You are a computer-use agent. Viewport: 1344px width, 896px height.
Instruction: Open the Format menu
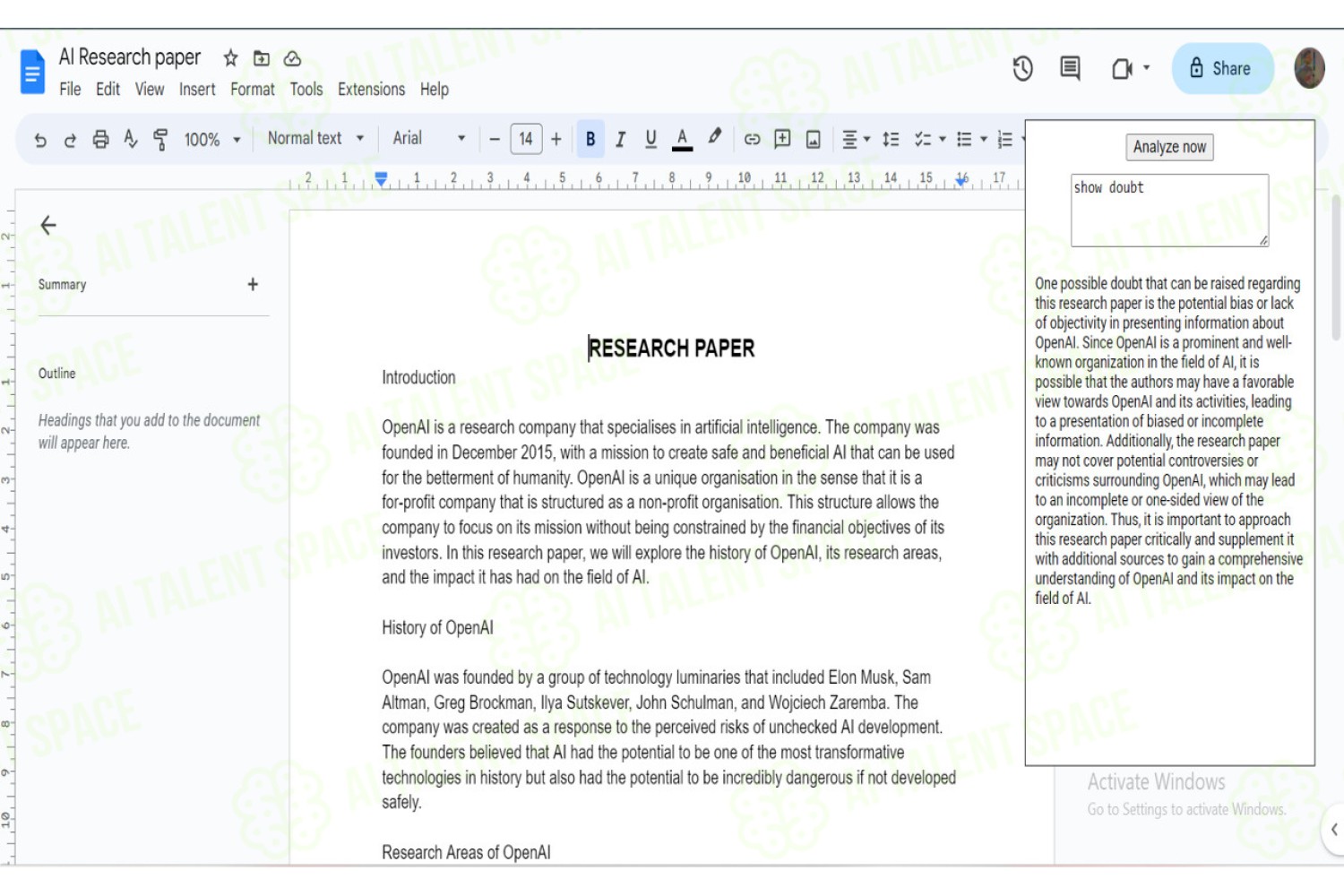(x=253, y=90)
